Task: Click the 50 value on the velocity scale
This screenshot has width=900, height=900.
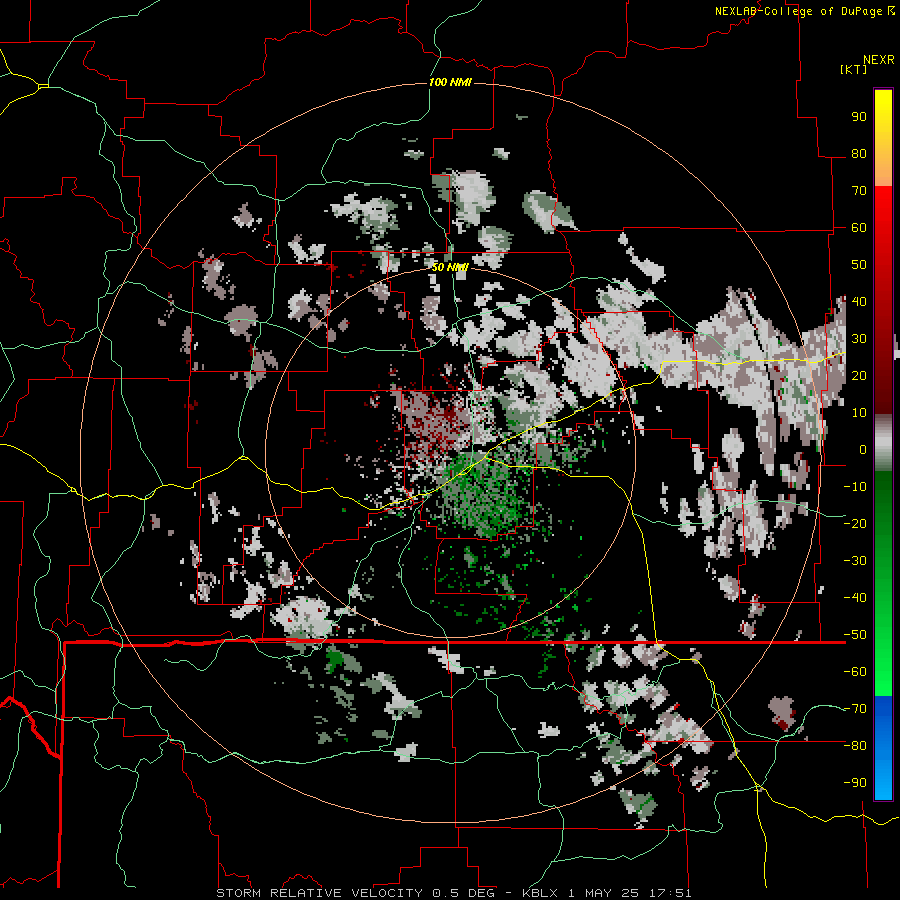Action: tap(859, 265)
